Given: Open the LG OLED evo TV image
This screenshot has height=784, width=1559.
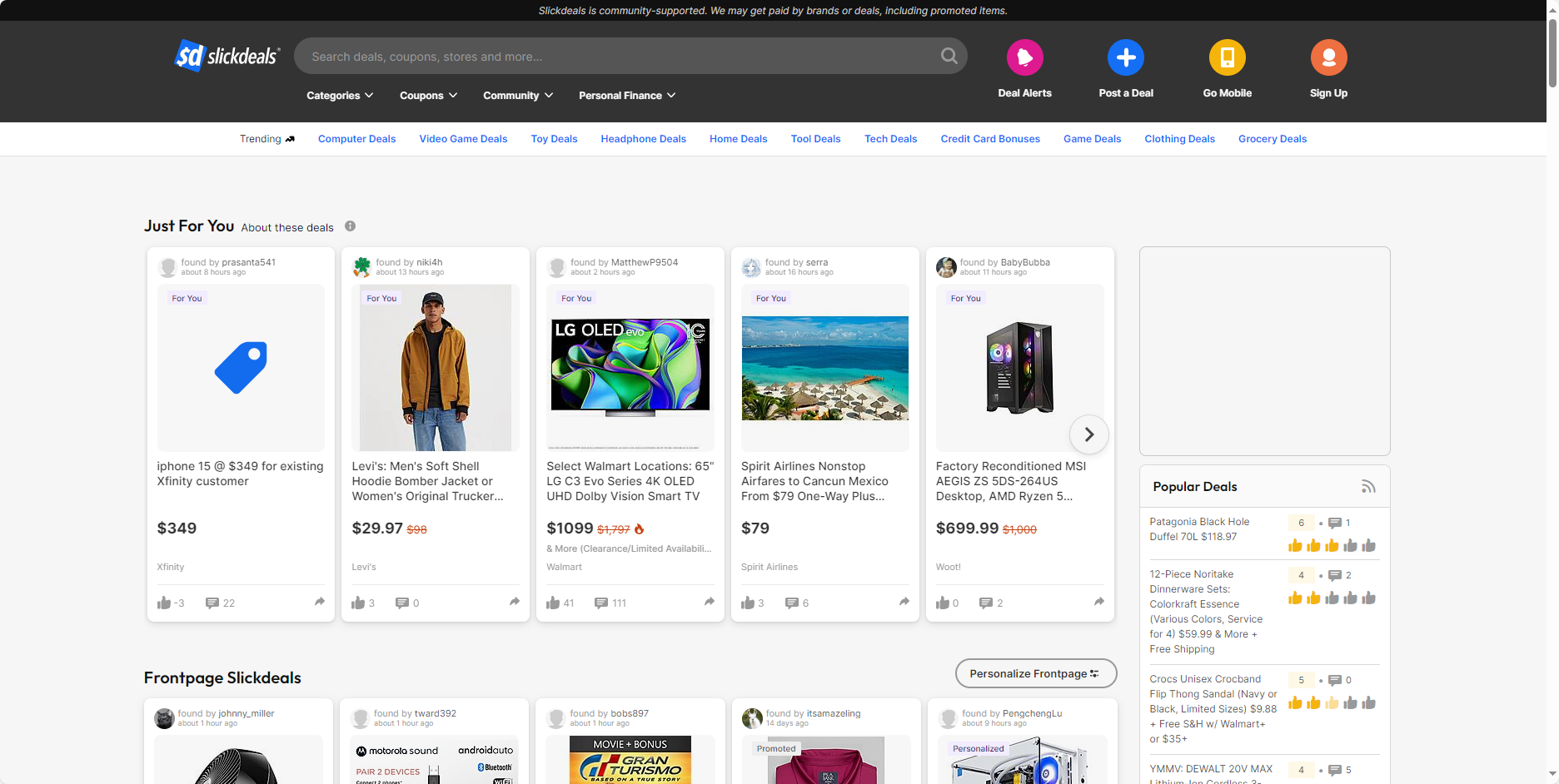Looking at the screenshot, I should tap(630, 368).
